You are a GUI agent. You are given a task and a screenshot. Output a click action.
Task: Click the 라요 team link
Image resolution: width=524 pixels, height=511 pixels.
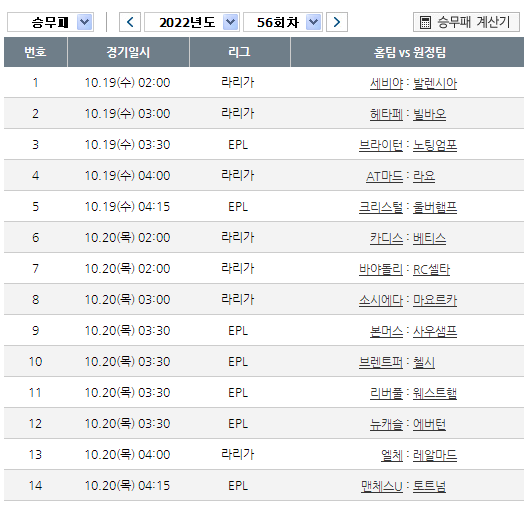point(424,176)
